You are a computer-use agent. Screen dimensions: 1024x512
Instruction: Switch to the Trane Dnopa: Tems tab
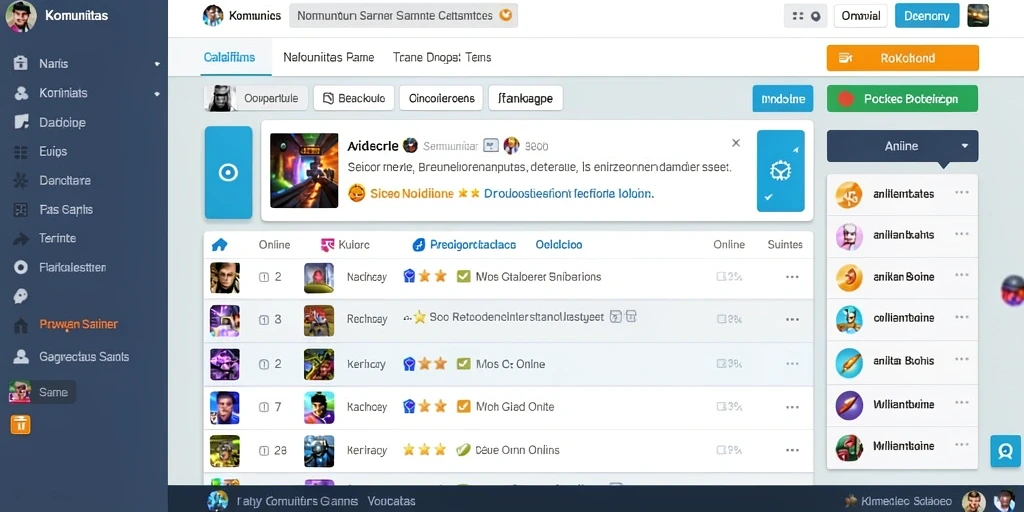(441, 57)
